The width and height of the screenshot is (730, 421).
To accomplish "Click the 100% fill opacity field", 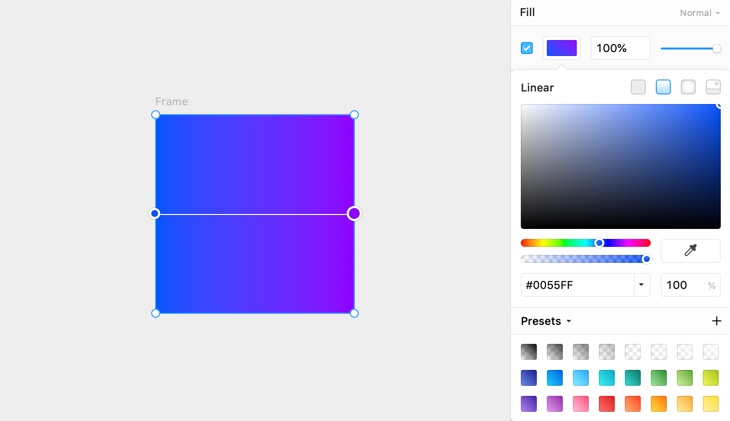I will [620, 48].
